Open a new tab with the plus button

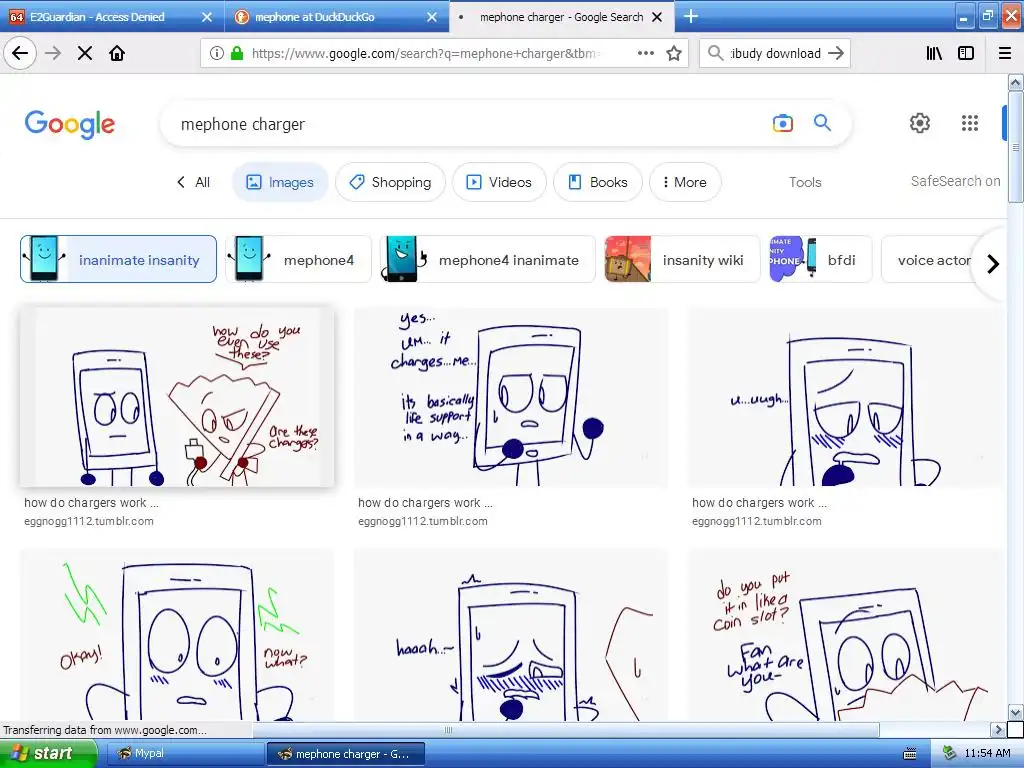(691, 16)
